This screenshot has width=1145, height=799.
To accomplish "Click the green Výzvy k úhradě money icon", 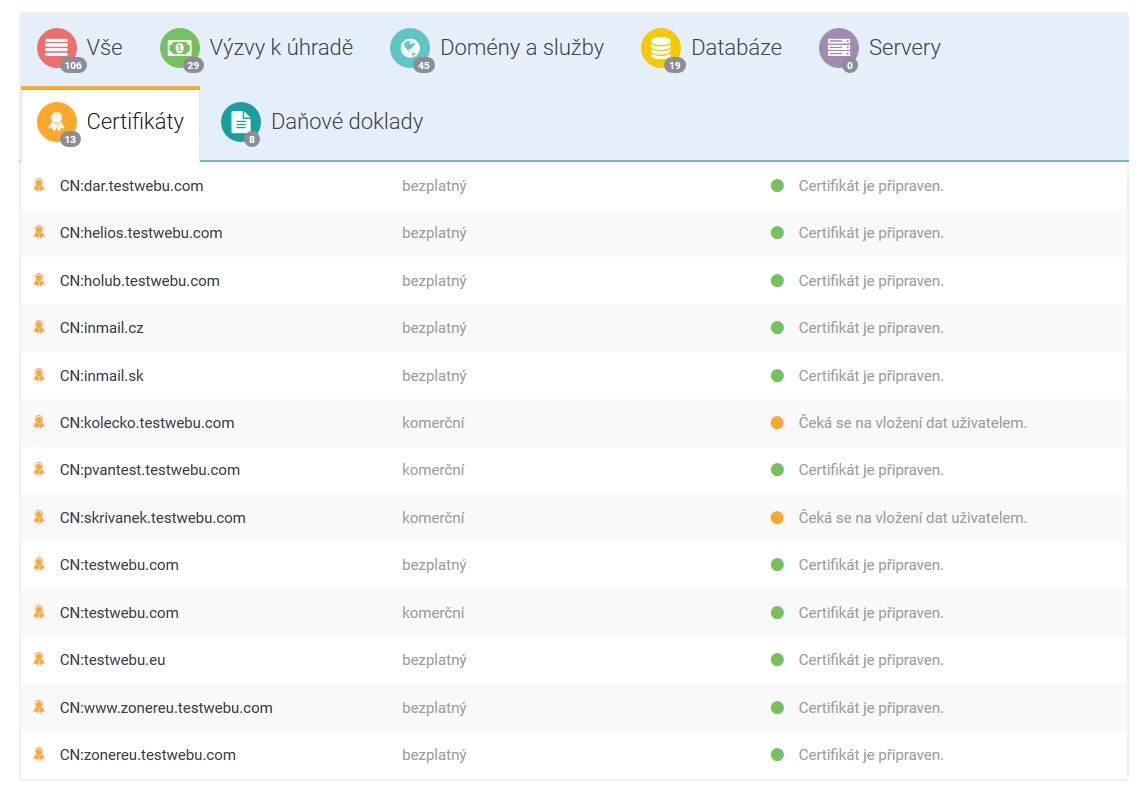I will point(180,48).
